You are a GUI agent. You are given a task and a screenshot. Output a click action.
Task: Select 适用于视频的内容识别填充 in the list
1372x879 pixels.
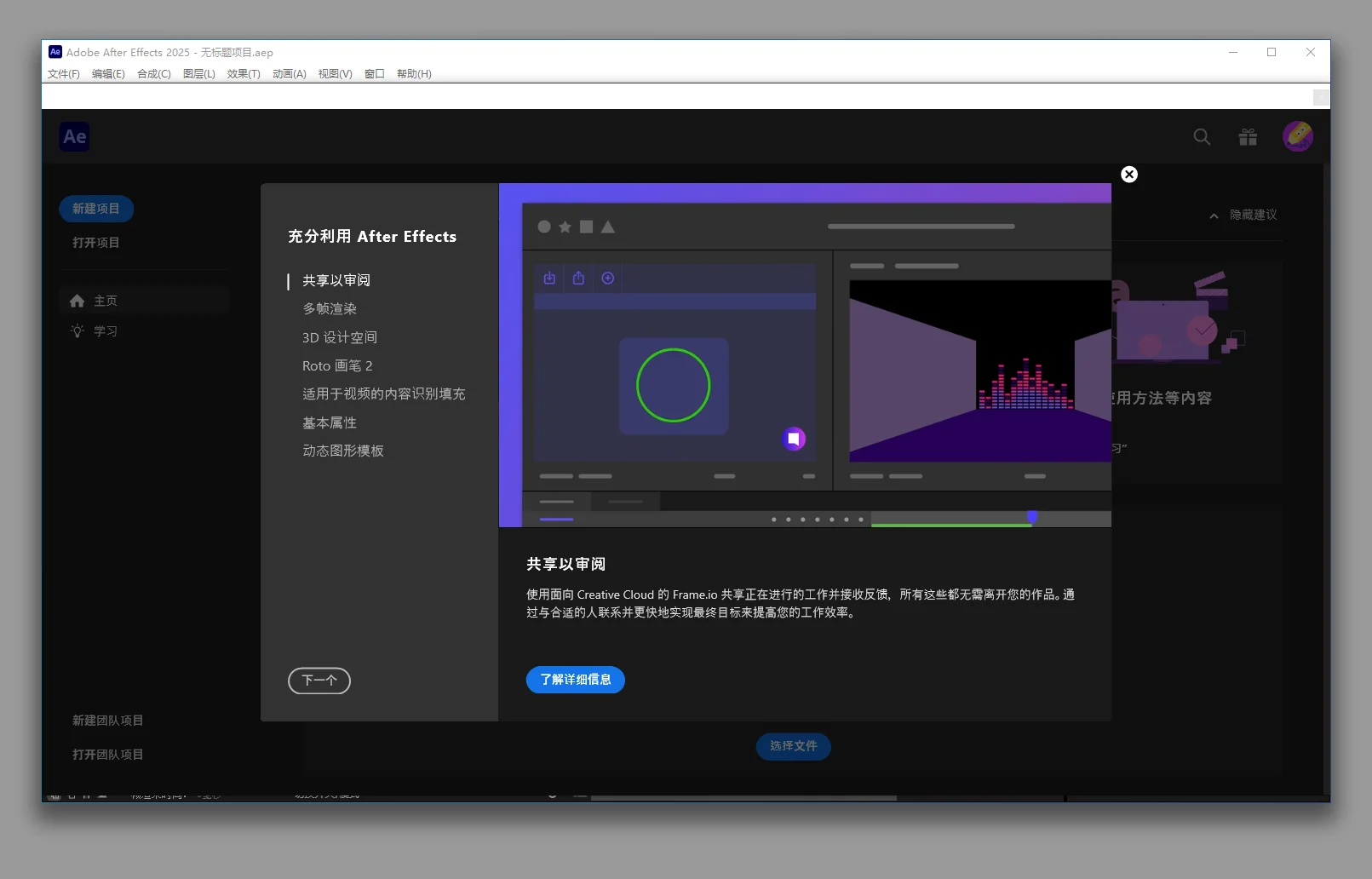384,394
